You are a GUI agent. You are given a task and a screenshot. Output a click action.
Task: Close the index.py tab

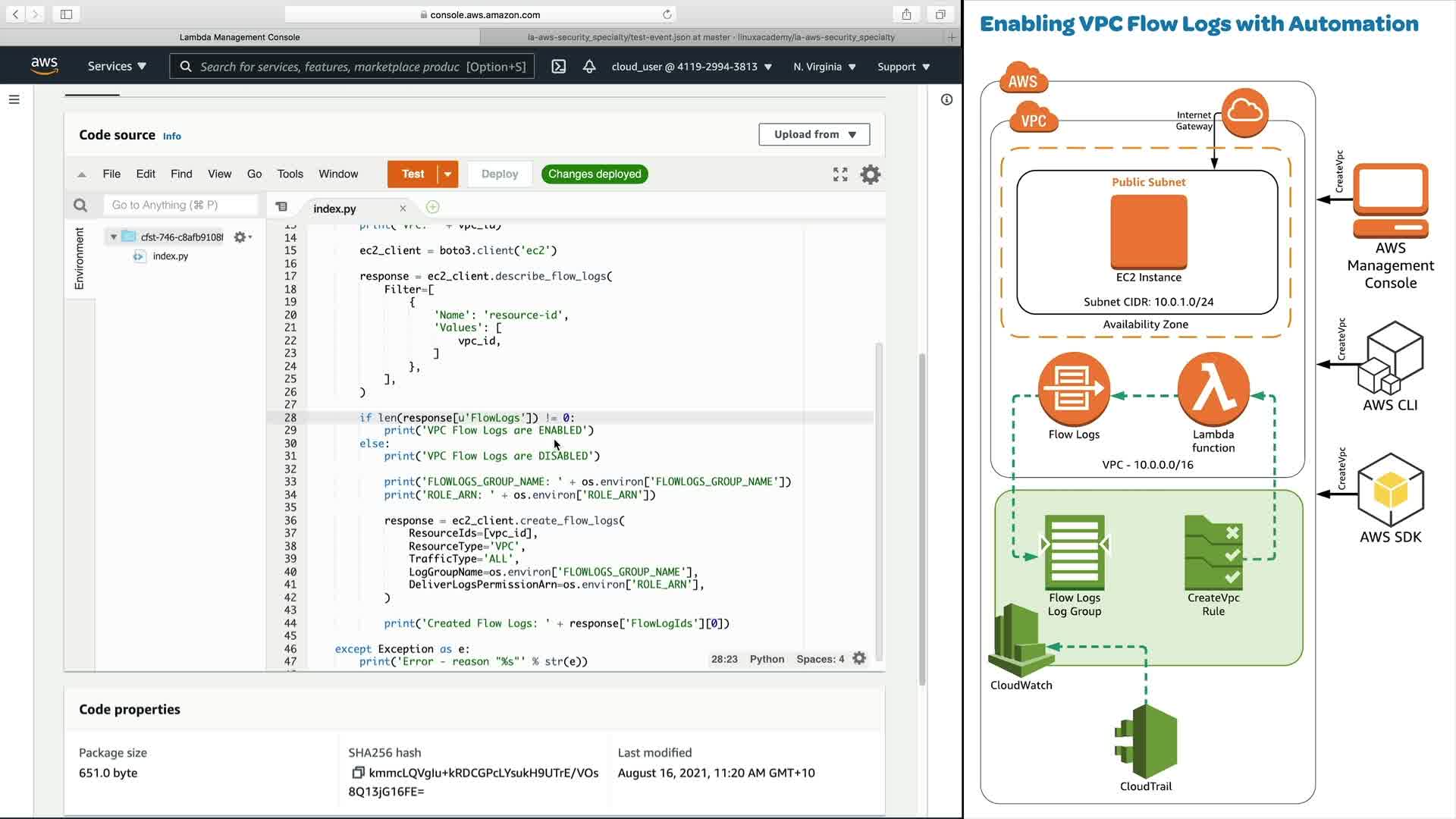[403, 209]
